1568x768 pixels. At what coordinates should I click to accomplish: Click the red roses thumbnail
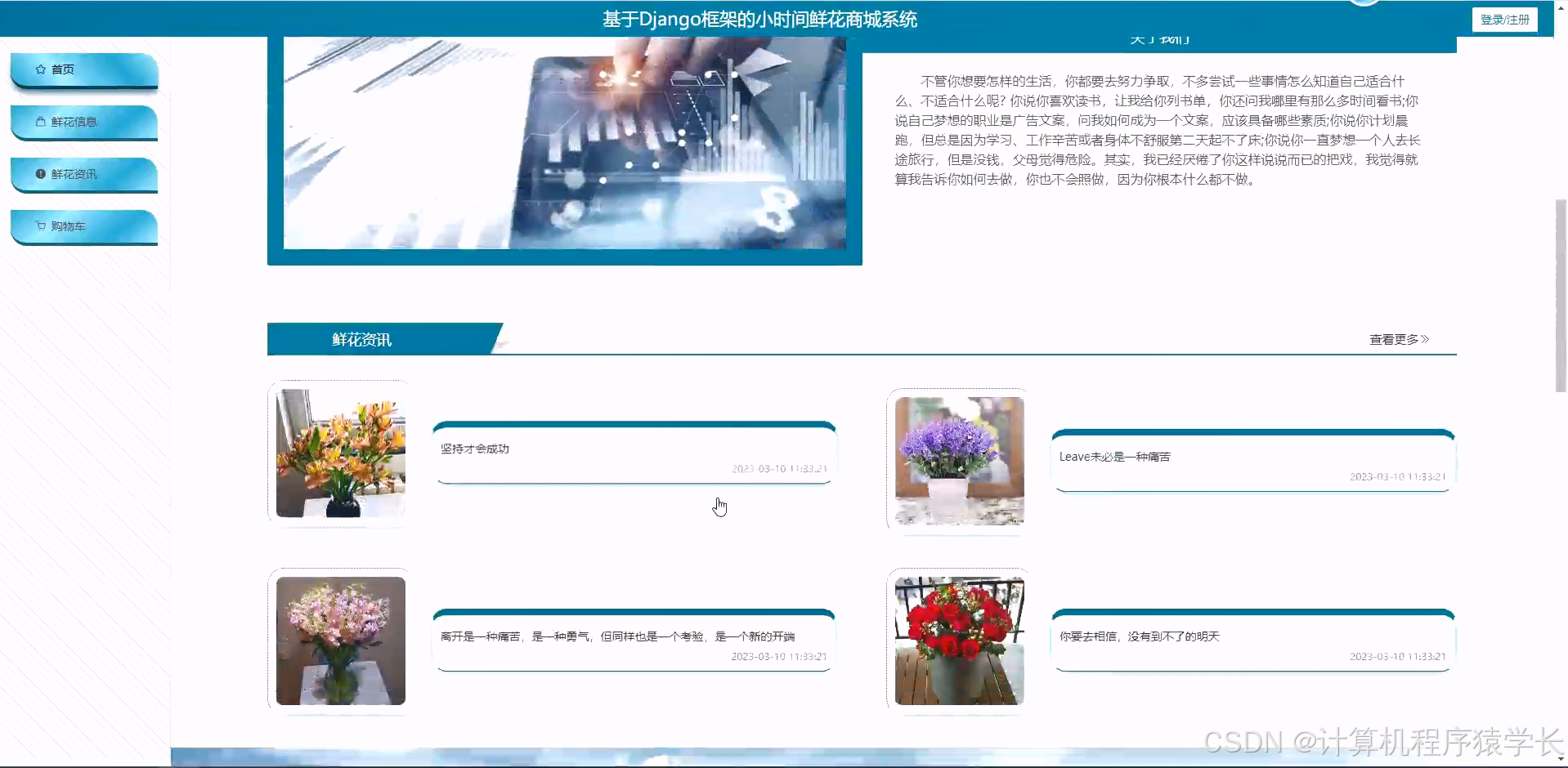coord(960,641)
